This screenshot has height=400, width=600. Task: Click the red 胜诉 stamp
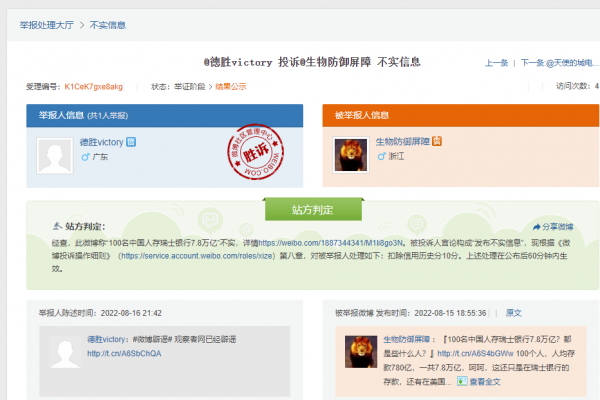coord(237,156)
